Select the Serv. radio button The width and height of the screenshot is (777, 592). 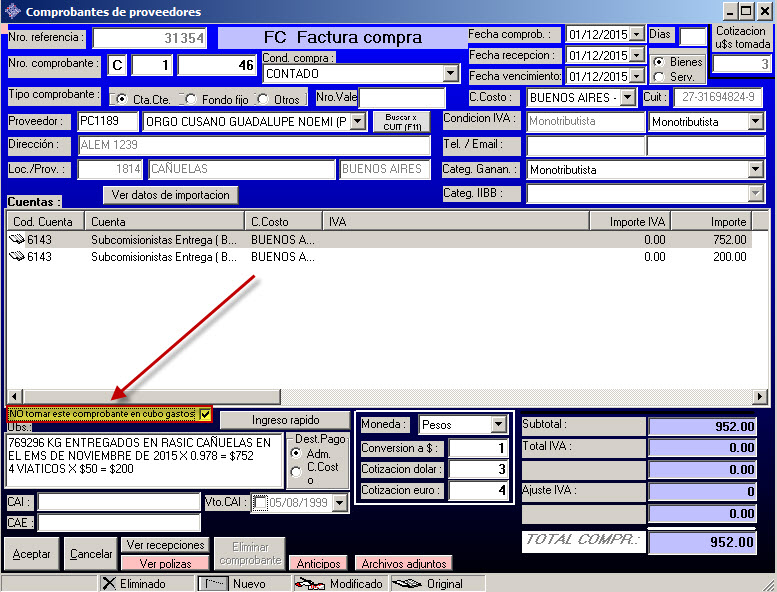pyautogui.click(x=658, y=77)
